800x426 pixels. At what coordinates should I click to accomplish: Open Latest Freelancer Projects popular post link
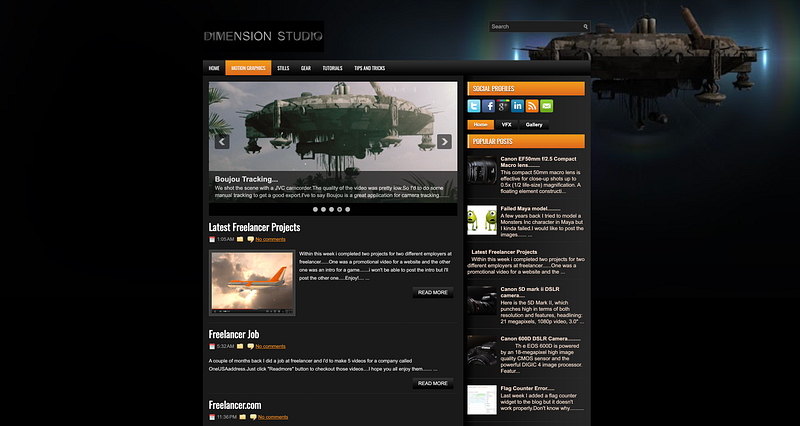(x=504, y=252)
